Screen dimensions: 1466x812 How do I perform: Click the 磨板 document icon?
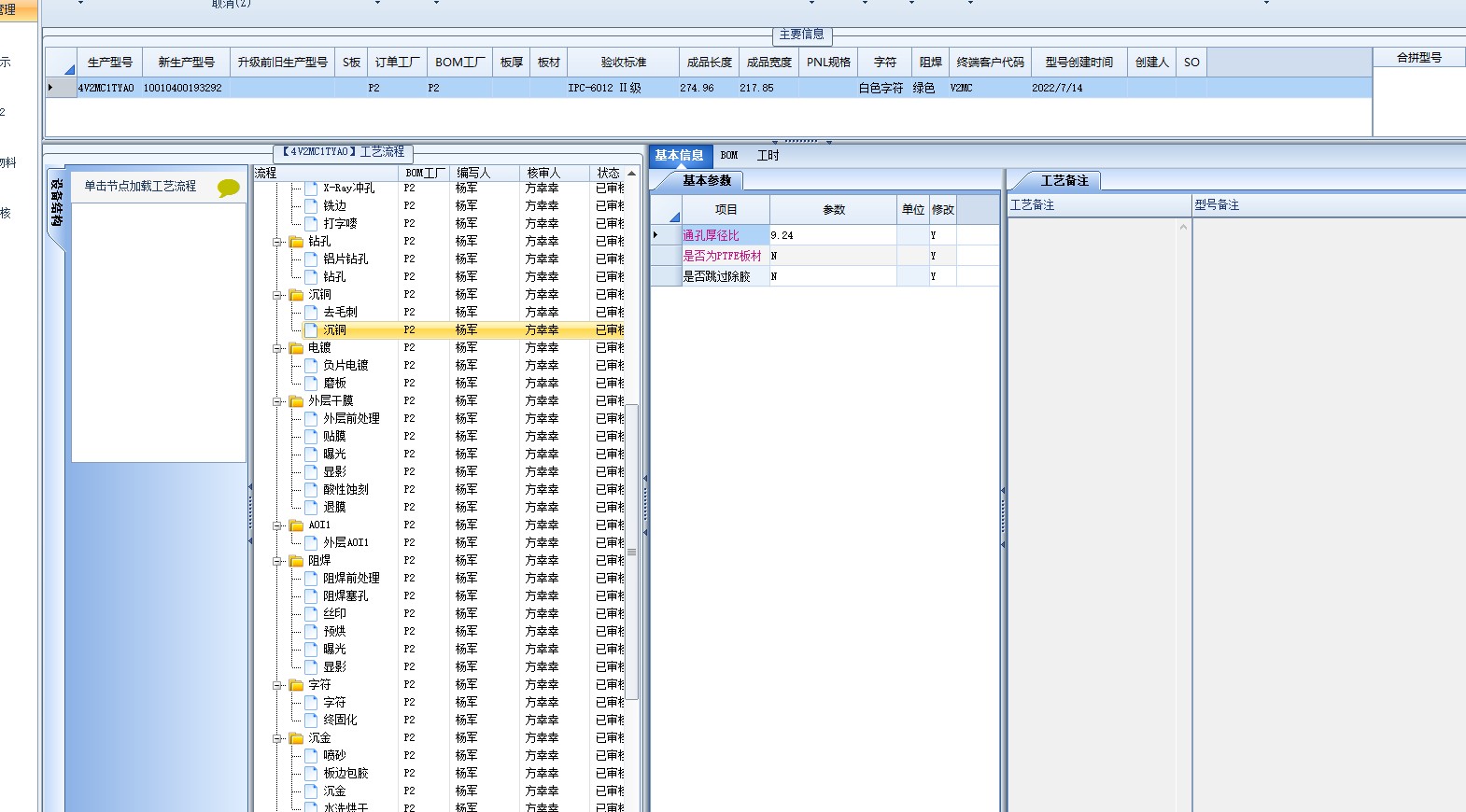tap(311, 383)
